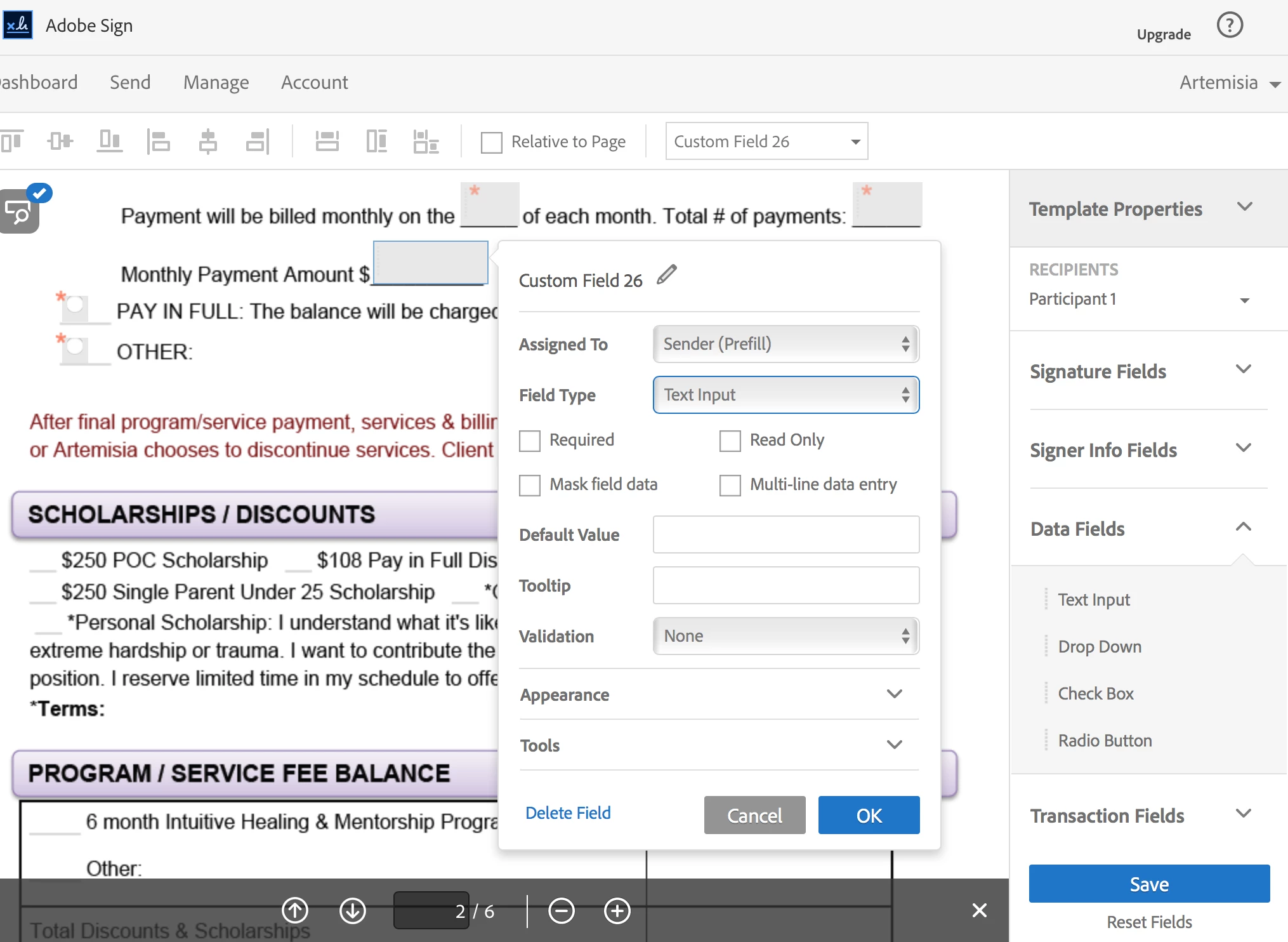Open the Validation dropdown set to None
Image resolution: width=1288 pixels, height=942 pixels.
(x=785, y=636)
